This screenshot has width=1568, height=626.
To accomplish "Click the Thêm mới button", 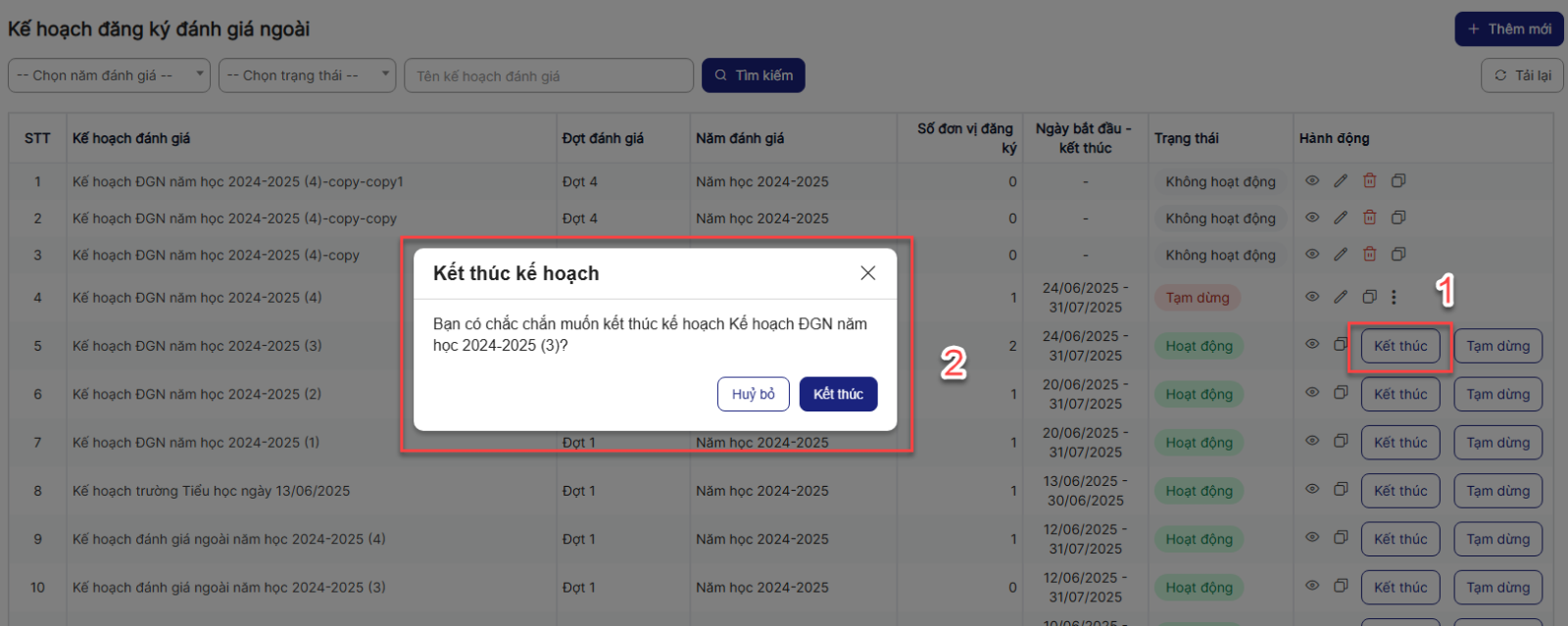I will coord(1508,29).
